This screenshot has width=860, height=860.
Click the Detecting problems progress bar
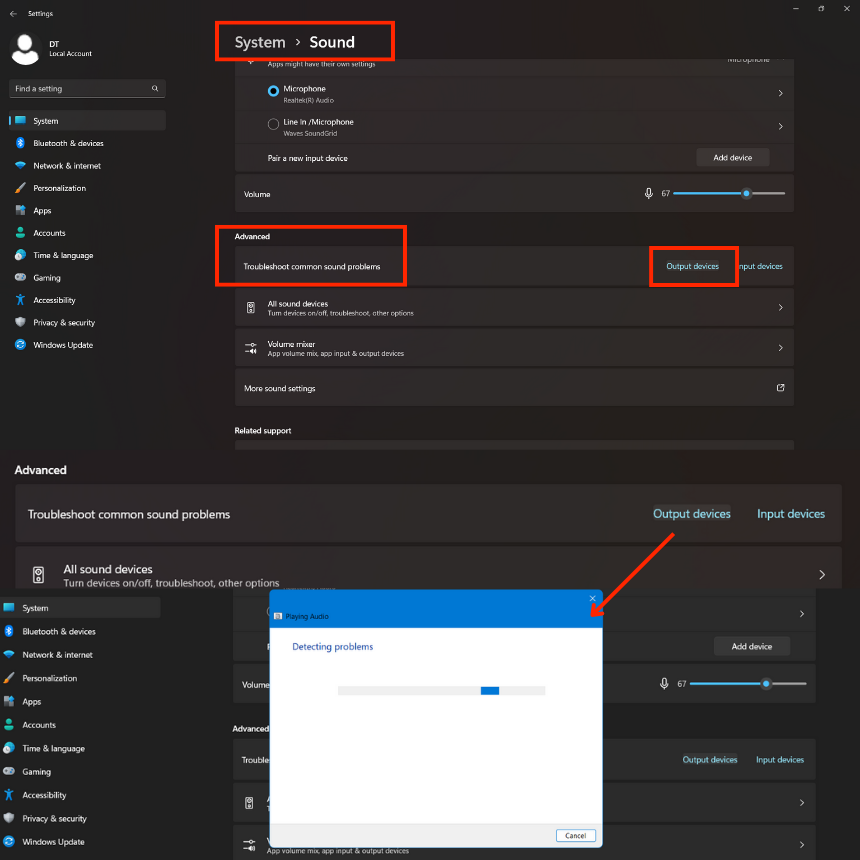pos(442,691)
